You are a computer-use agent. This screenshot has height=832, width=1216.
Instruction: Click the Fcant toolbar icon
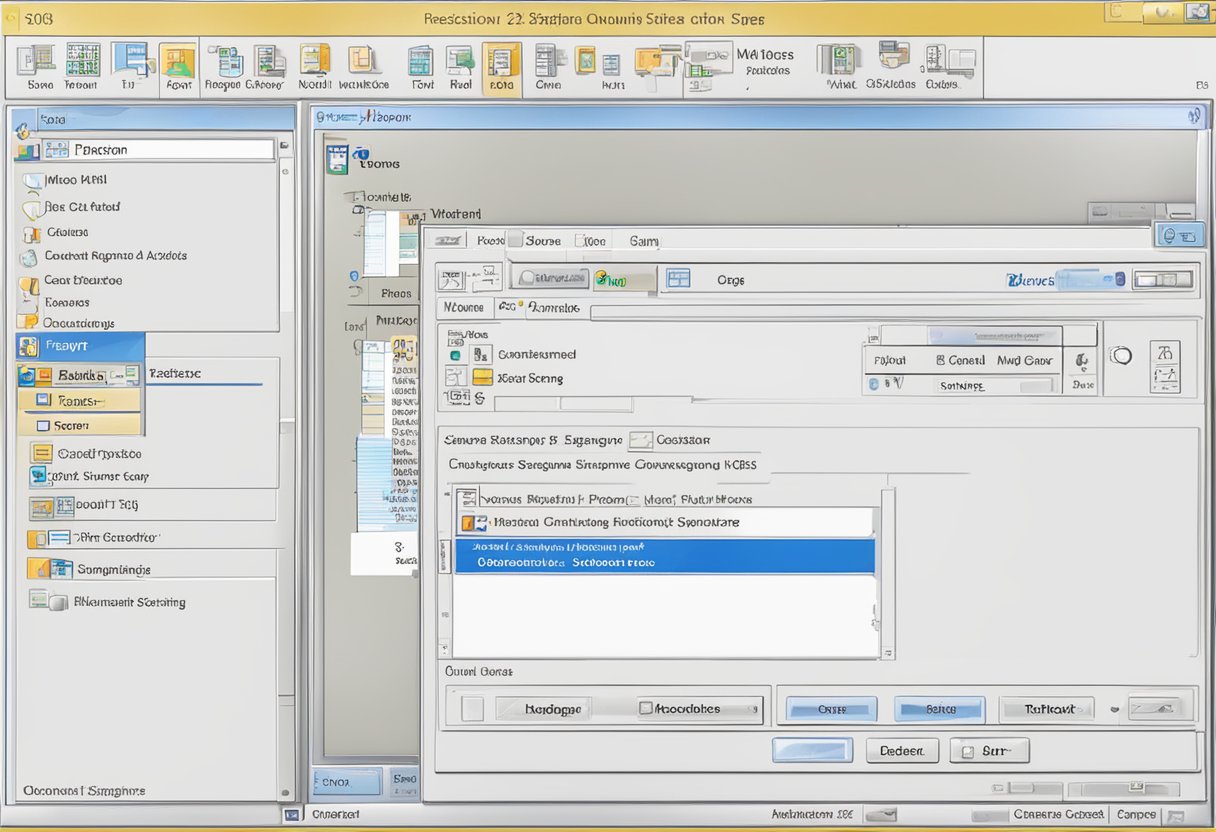coord(178,62)
